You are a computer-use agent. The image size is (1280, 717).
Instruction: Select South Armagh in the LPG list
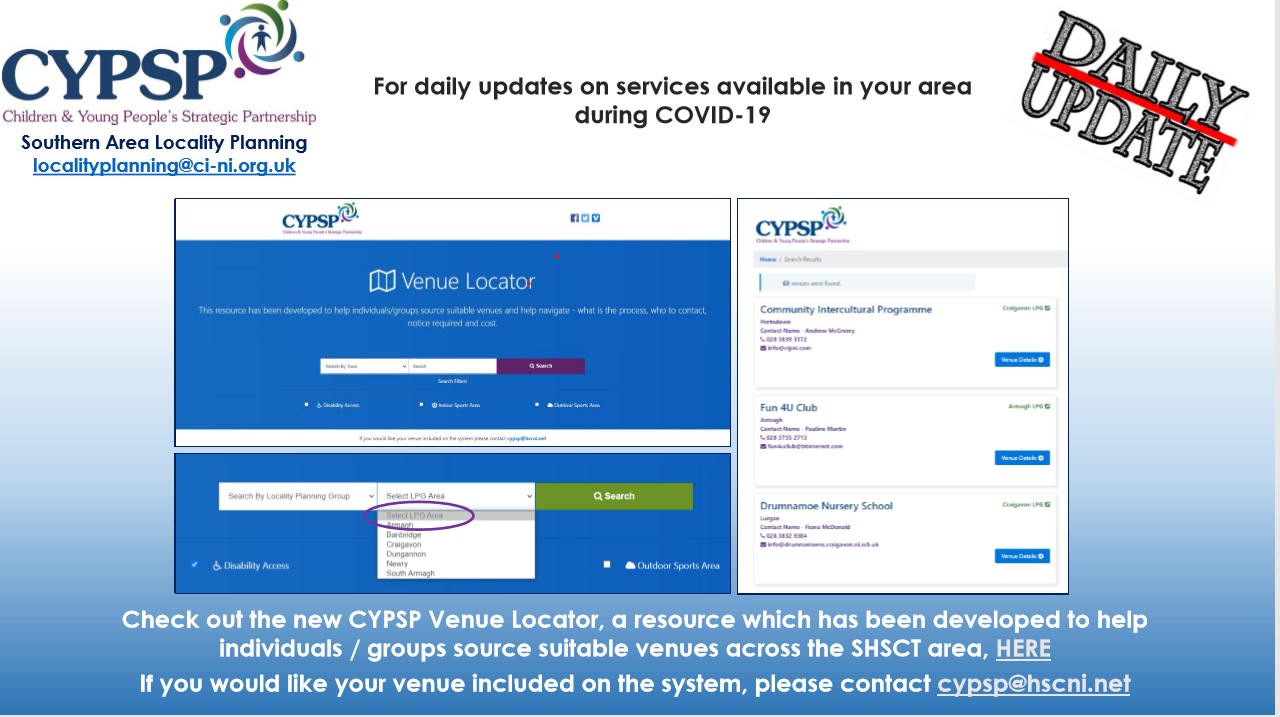pos(410,573)
